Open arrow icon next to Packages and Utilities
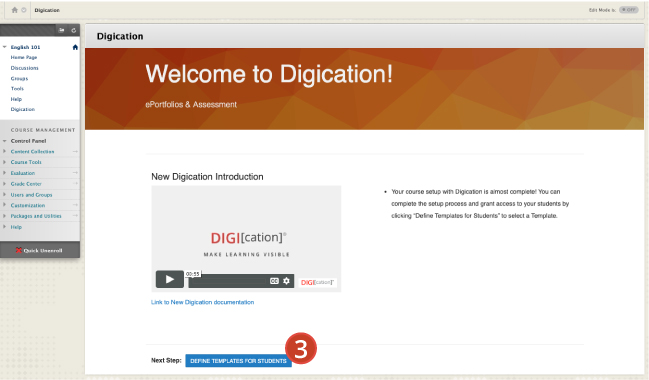This screenshot has height=380, width=649. coord(75,216)
